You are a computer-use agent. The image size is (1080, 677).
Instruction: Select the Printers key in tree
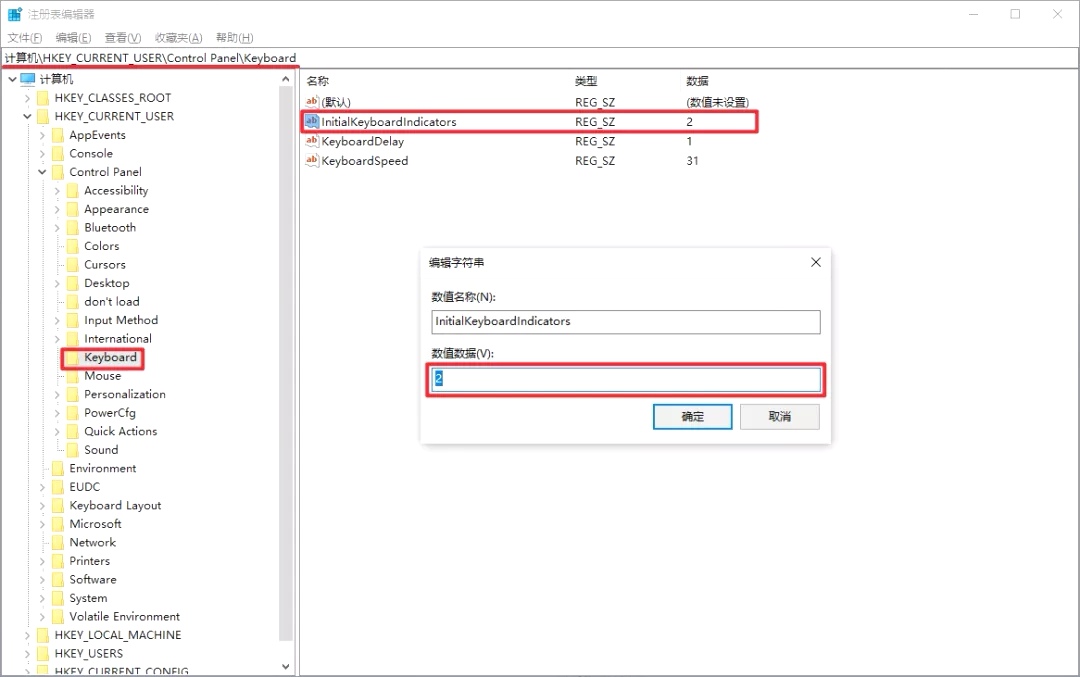(90, 561)
